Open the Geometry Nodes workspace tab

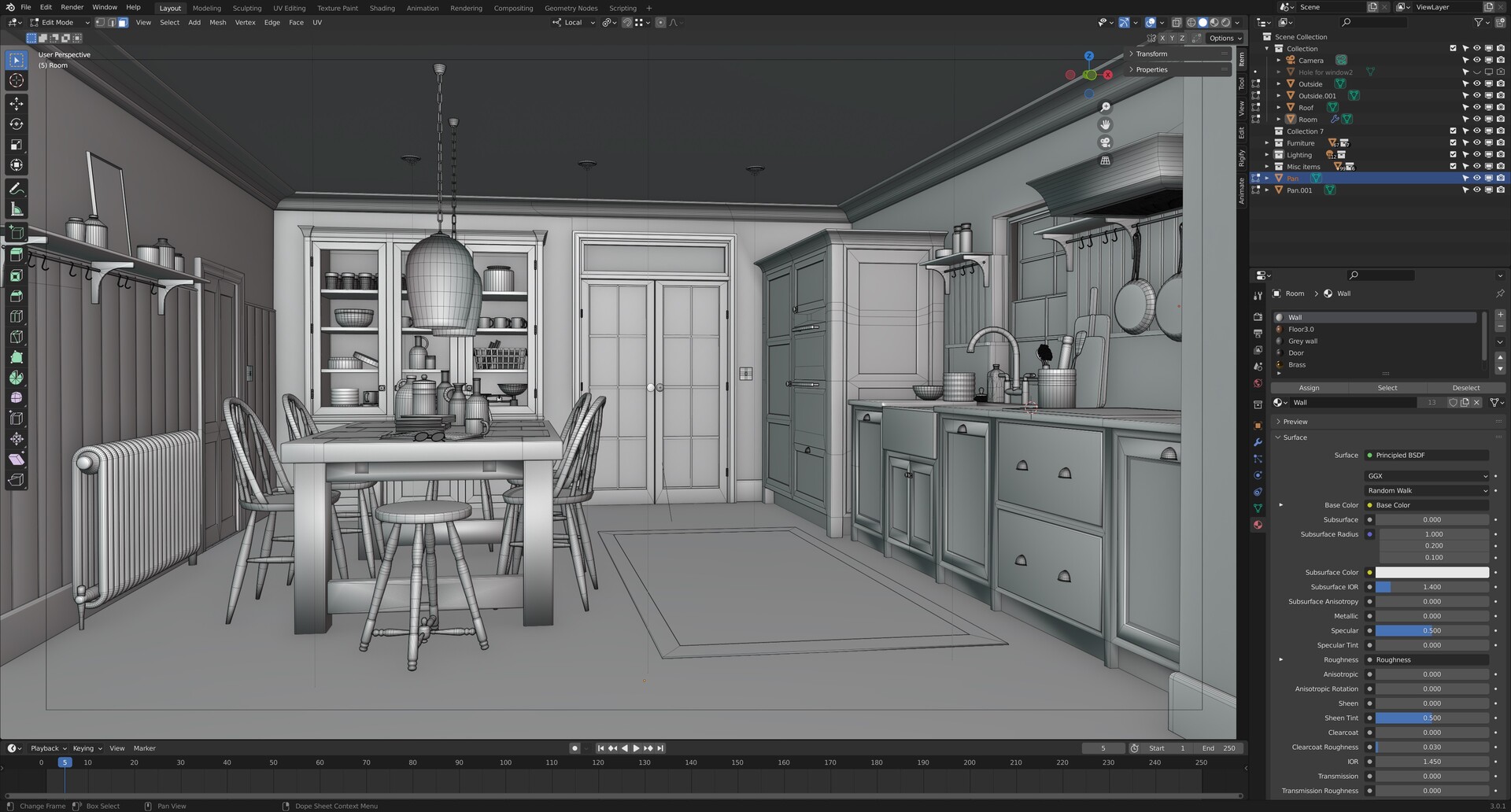[x=571, y=8]
